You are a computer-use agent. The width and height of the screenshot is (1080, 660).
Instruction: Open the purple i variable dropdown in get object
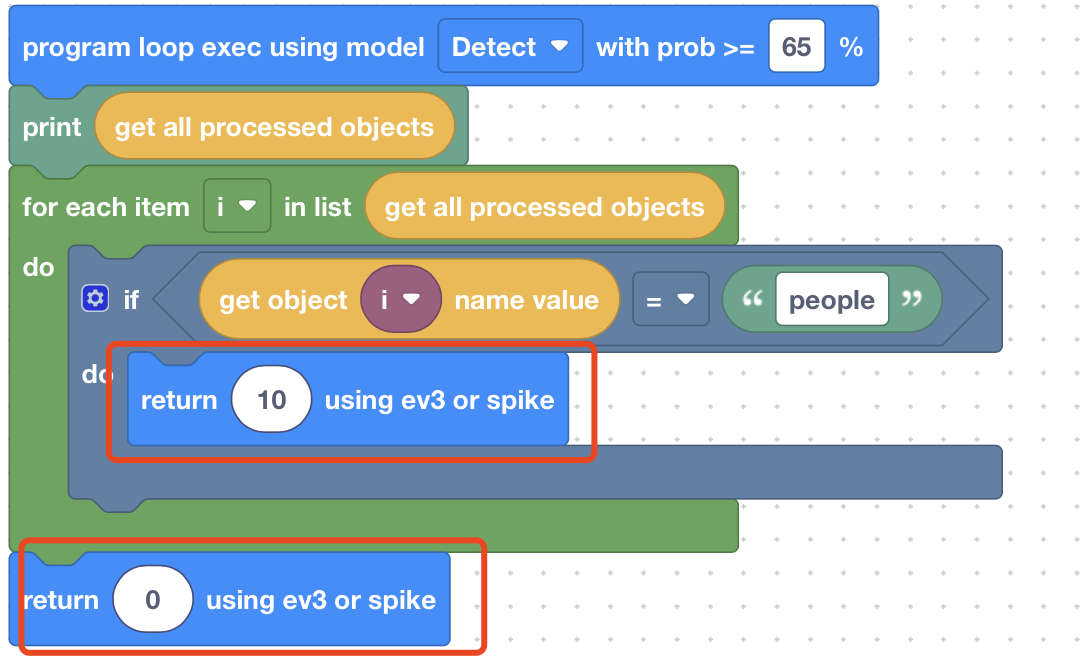[398, 299]
